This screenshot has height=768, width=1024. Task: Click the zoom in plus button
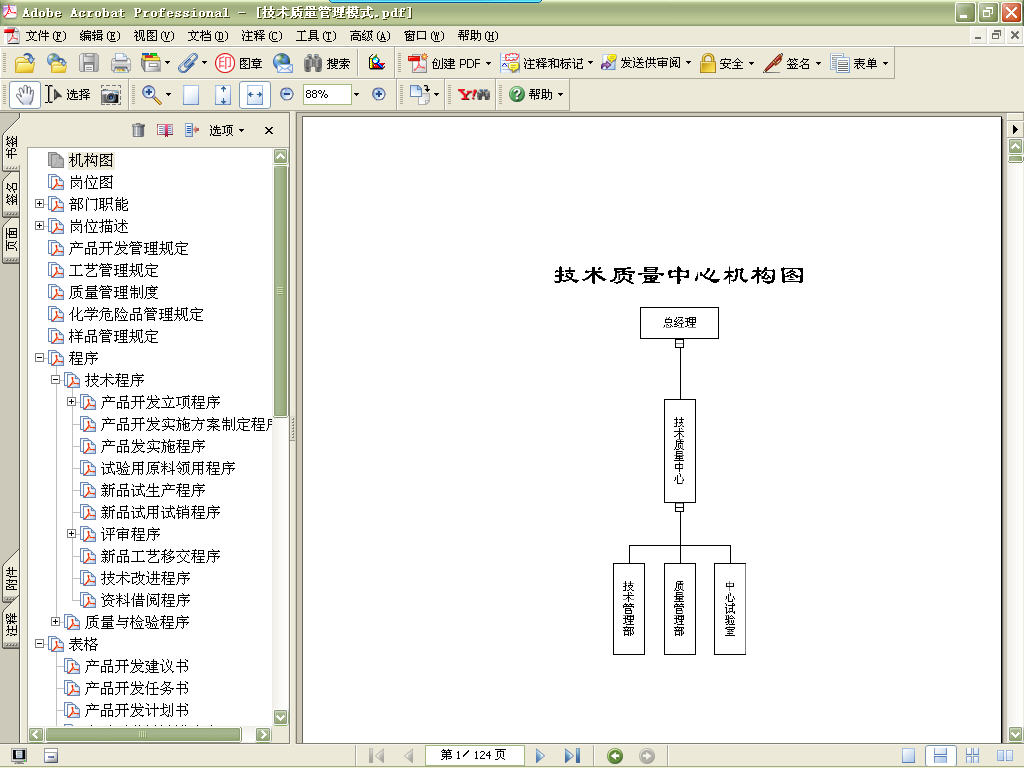pos(378,94)
